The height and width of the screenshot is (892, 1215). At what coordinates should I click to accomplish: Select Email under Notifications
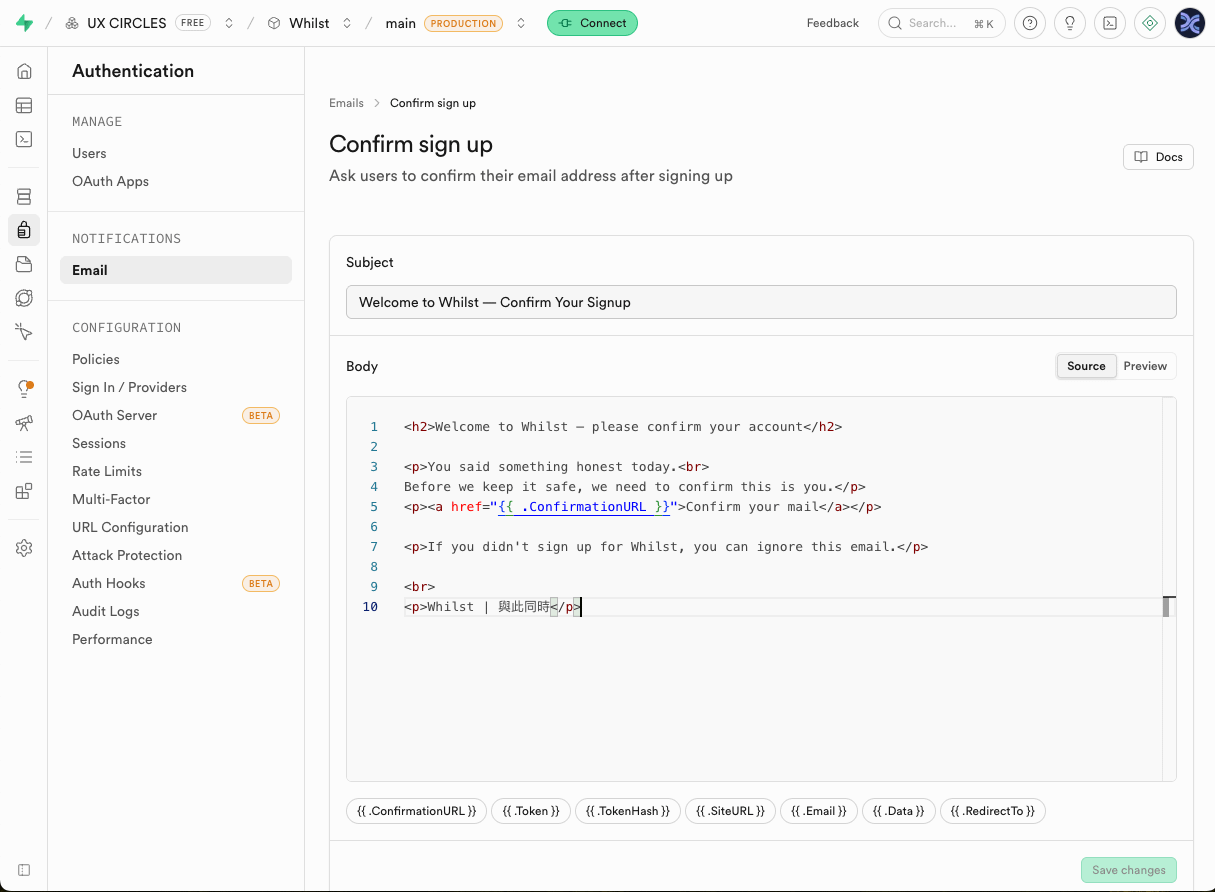pos(176,270)
